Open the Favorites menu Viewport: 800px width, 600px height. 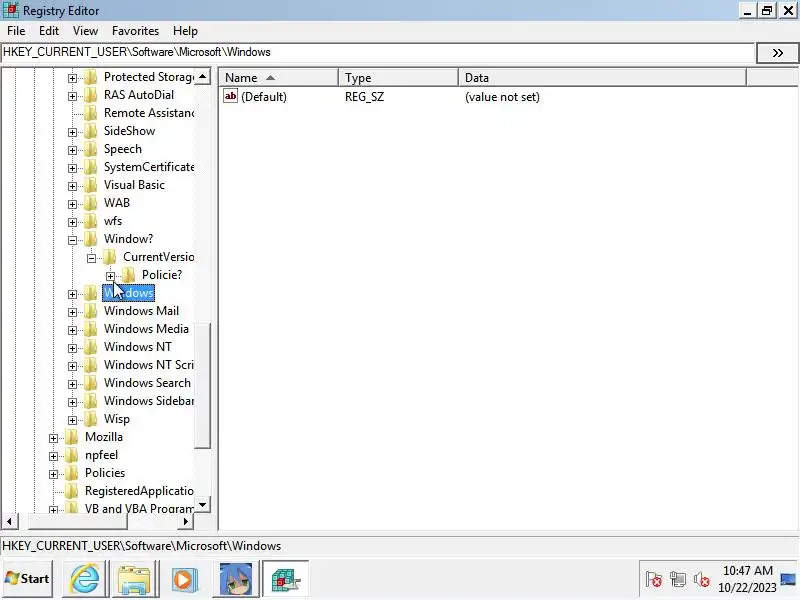pyautogui.click(x=135, y=31)
